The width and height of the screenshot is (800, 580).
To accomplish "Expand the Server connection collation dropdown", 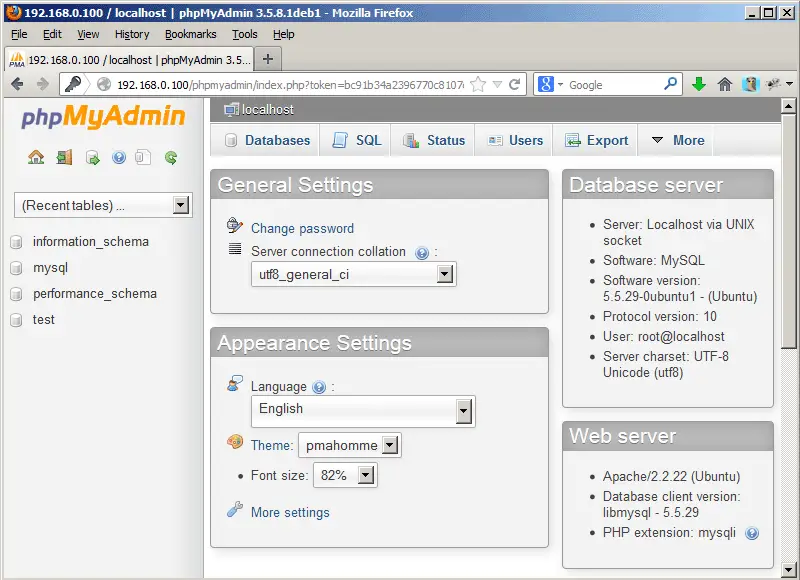I will coord(353,274).
